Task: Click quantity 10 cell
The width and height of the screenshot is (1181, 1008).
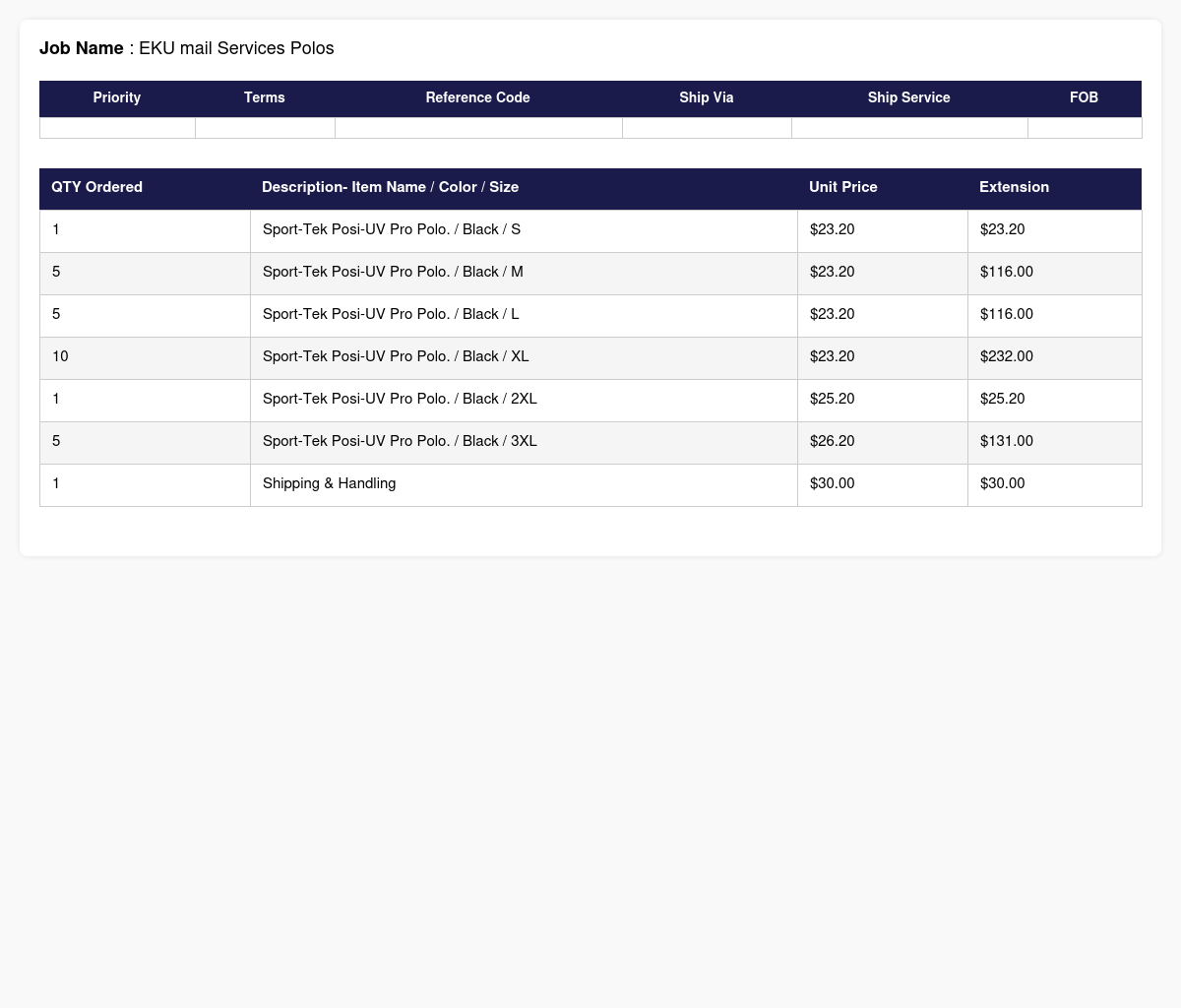Action: 145,357
